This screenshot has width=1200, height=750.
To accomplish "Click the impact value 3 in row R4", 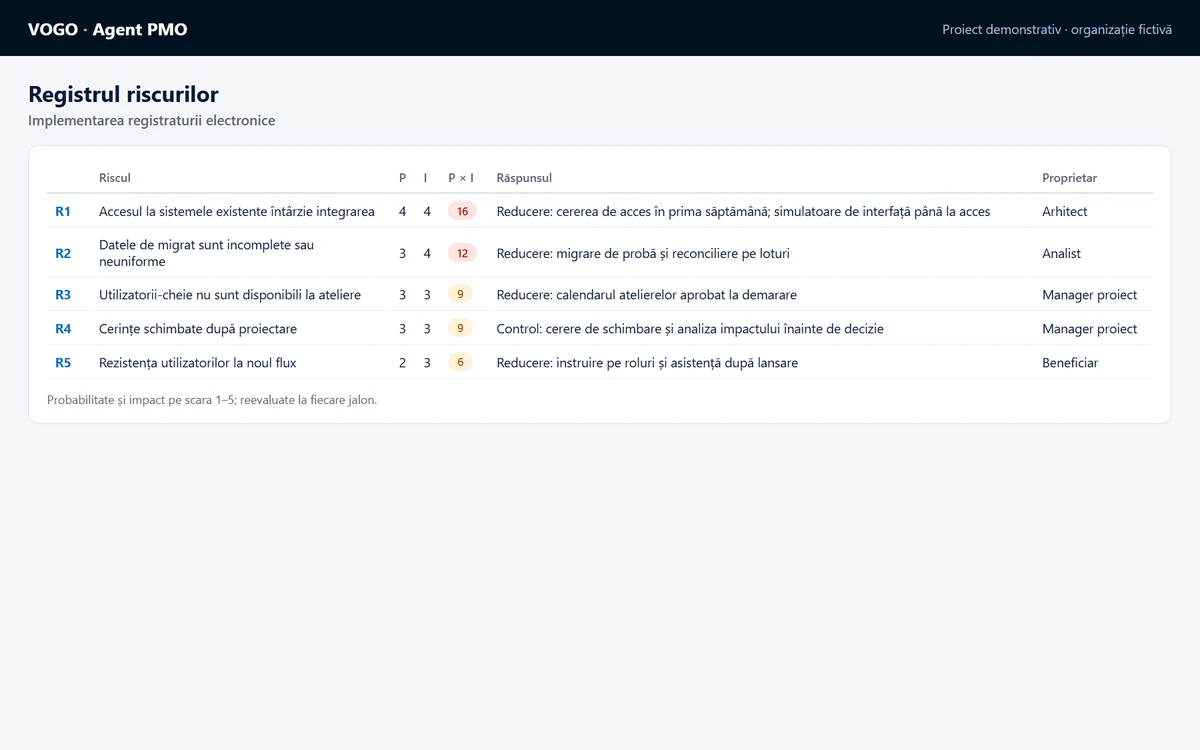I will (x=427, y=329).
